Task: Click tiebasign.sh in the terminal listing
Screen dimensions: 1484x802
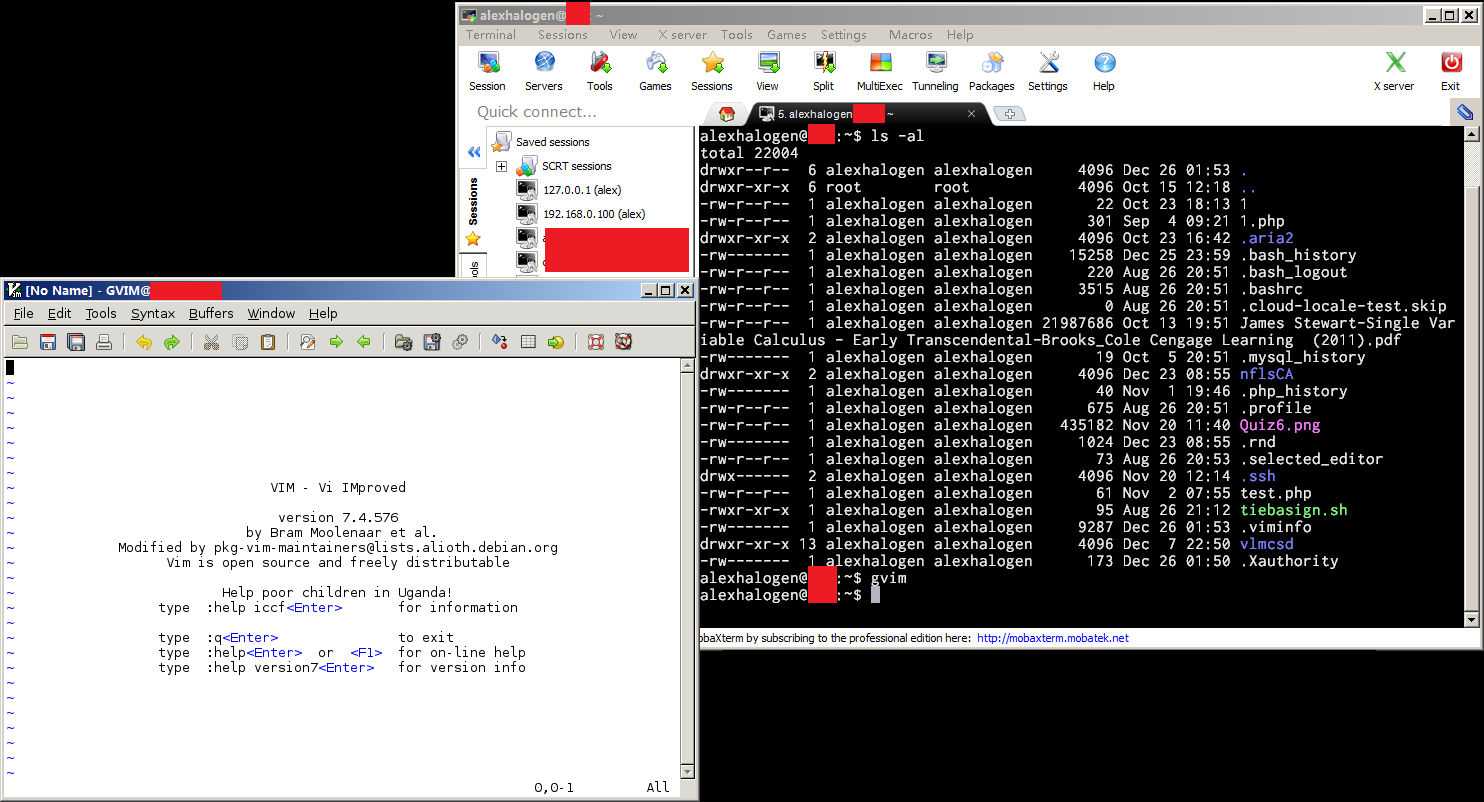Action: point(1293,510)
